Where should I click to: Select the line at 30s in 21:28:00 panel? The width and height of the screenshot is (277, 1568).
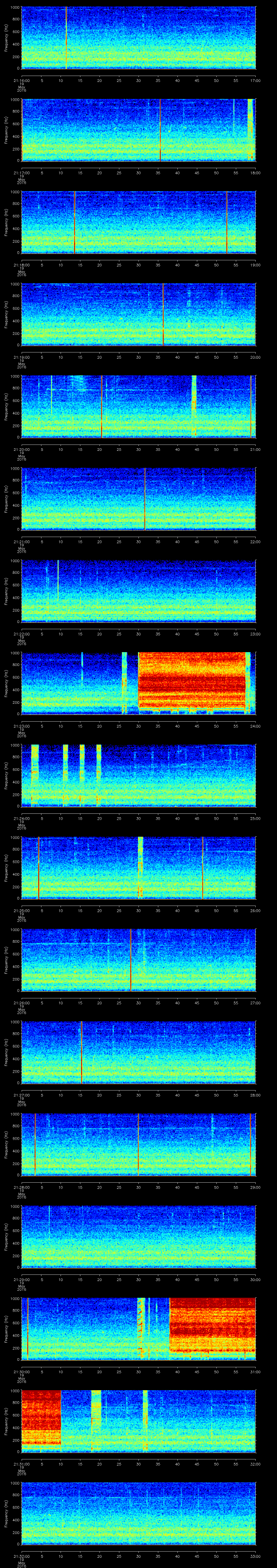pos(138,1144)
